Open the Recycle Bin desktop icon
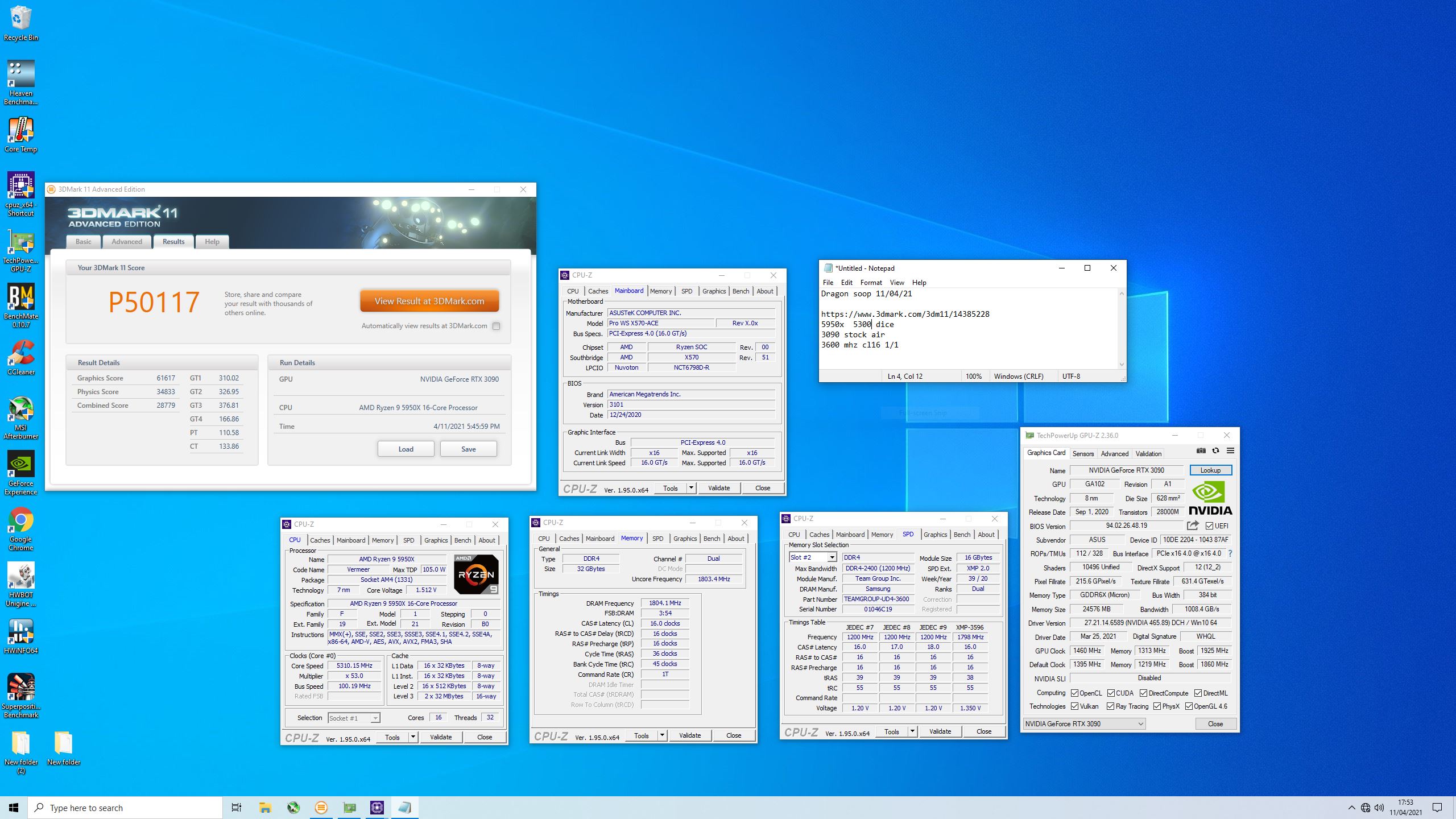Screen dimensions: 1456x819 pyautogui.click(x=21, y=23)
